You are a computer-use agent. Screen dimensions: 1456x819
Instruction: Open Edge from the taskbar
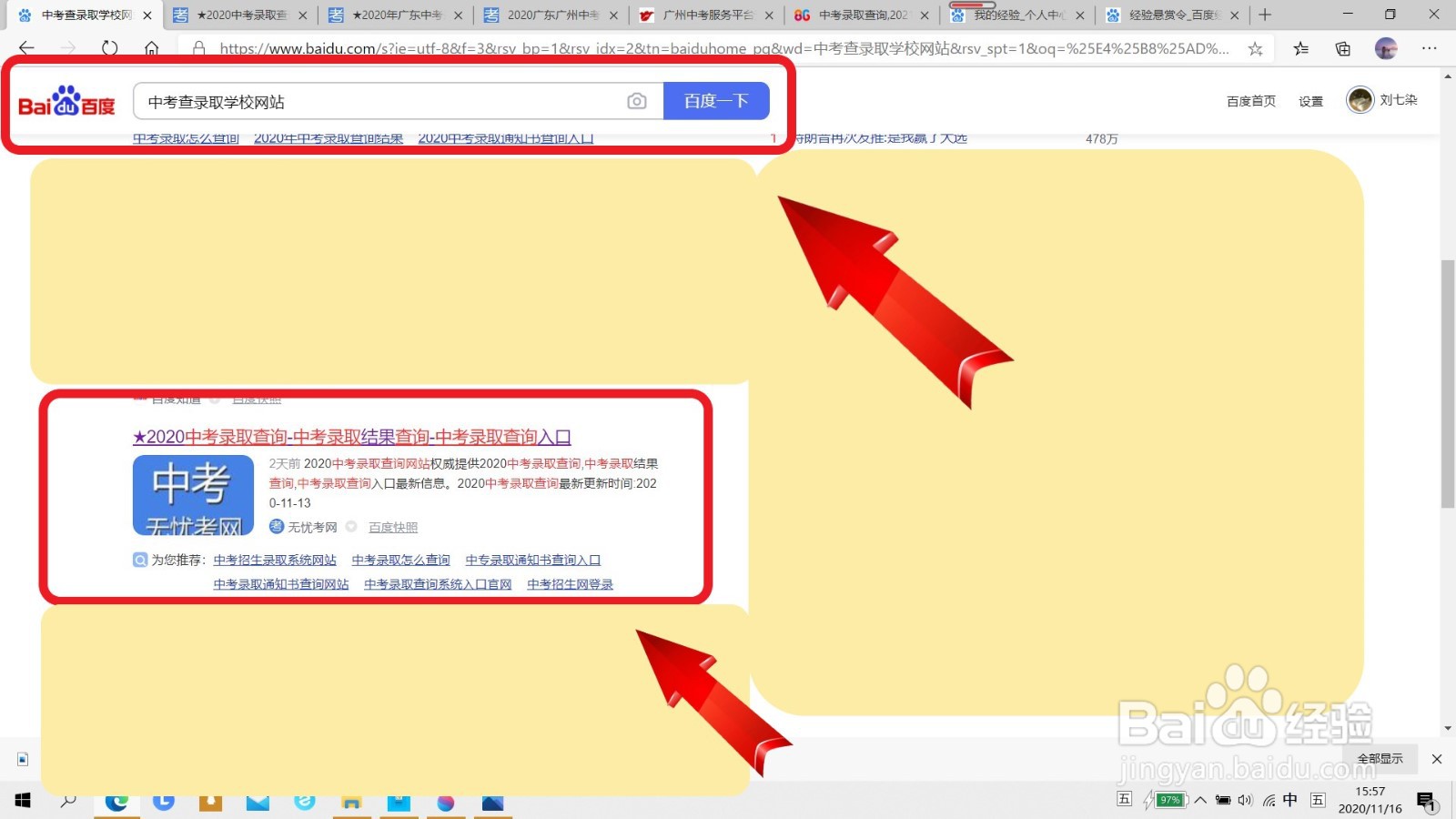point(116,802)
